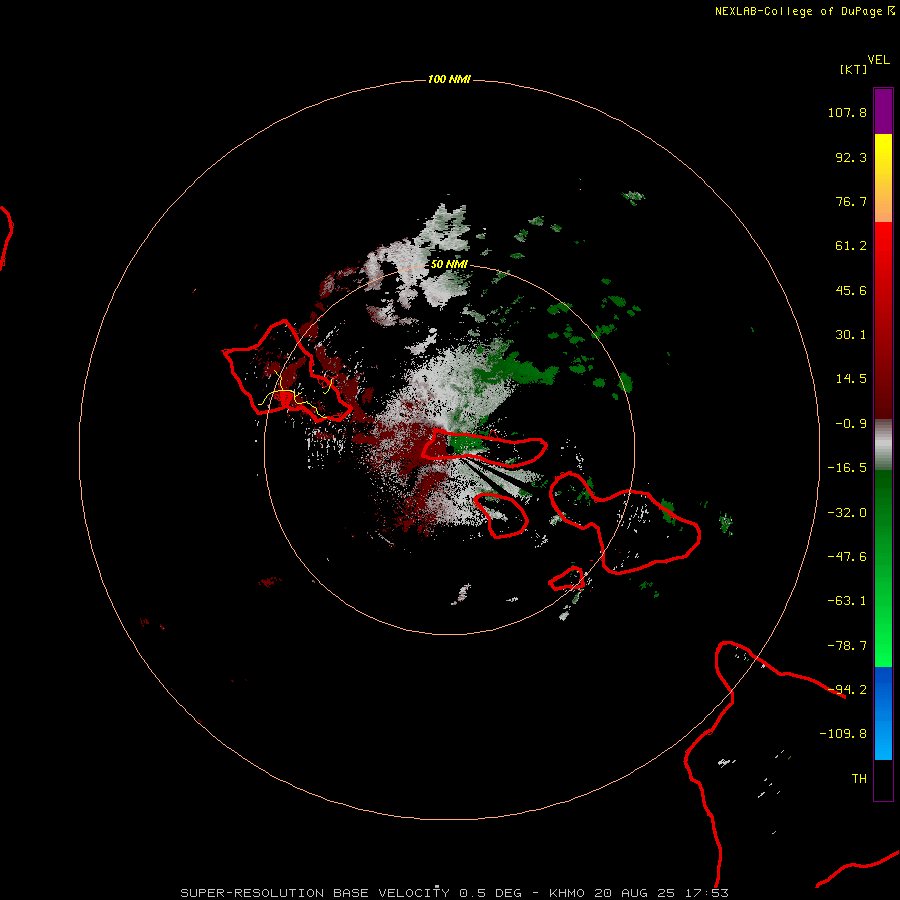The width and height of the screenshot is (900, 900).
Task: Click the -32.0 velocity scale value
Action: [847, 513]
